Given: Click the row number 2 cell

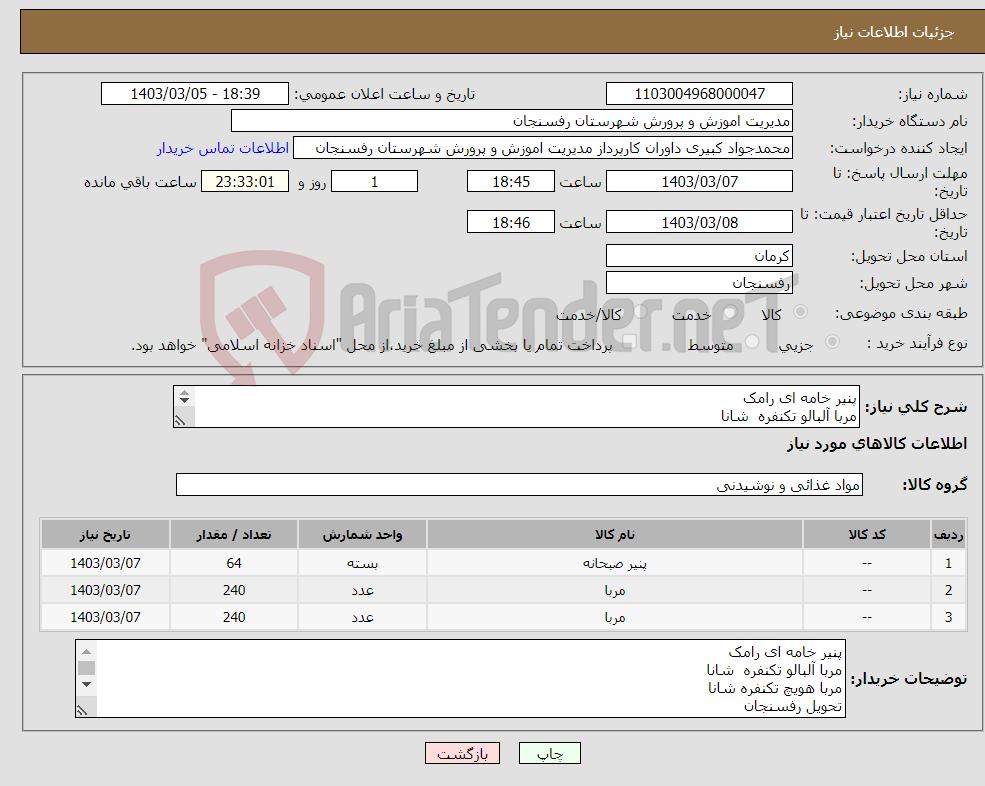Looking at the screenshot, I should pyautogui.click(x=948, y=590).
